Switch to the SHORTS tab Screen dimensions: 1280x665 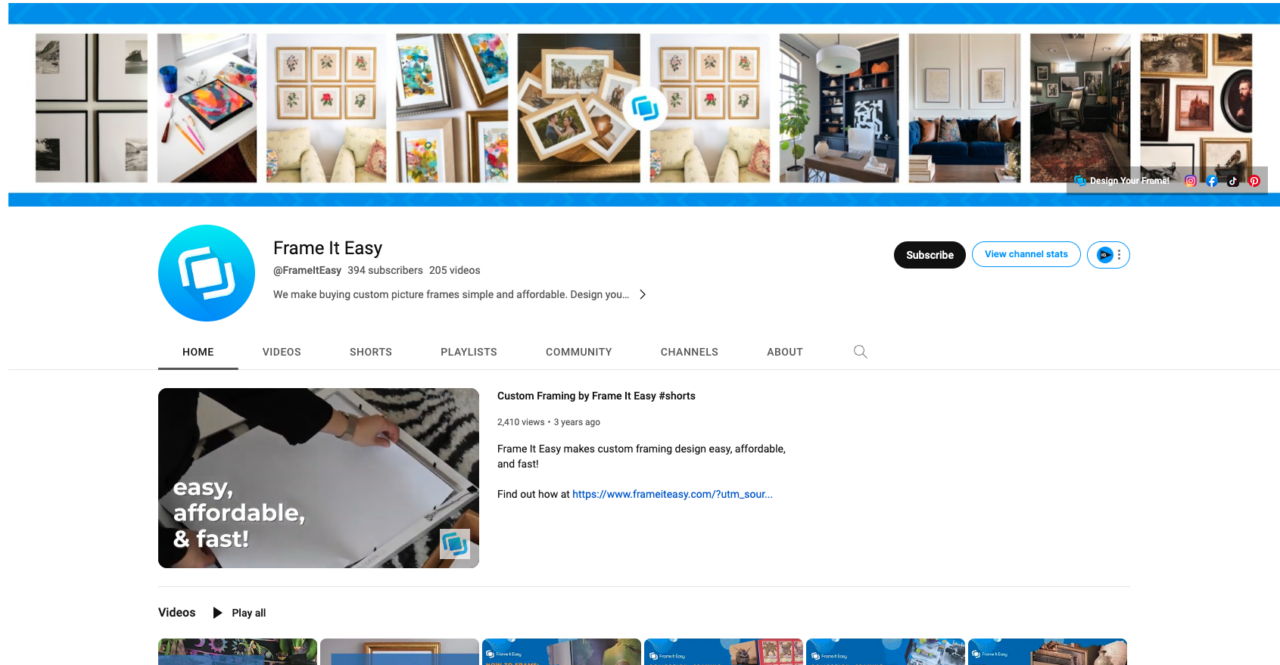coord(370,351)
